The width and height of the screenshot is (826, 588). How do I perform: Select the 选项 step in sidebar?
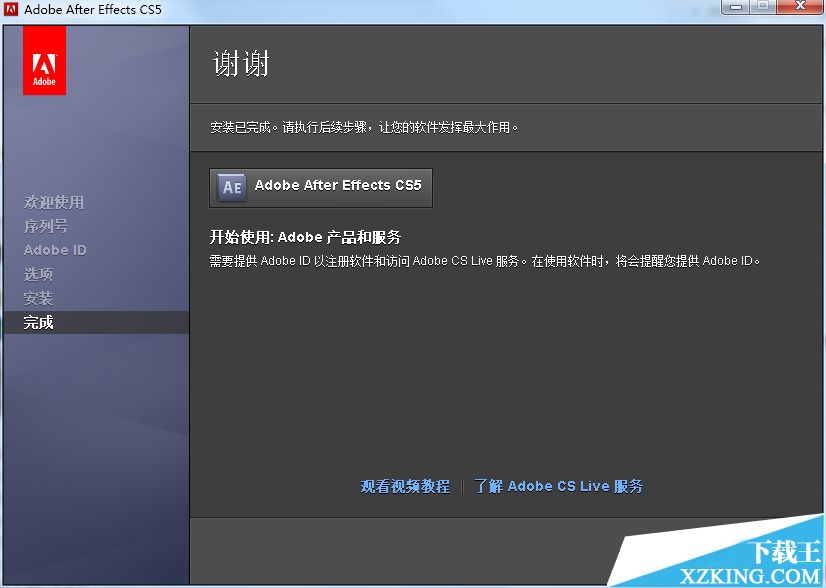(x=38, y=274)
